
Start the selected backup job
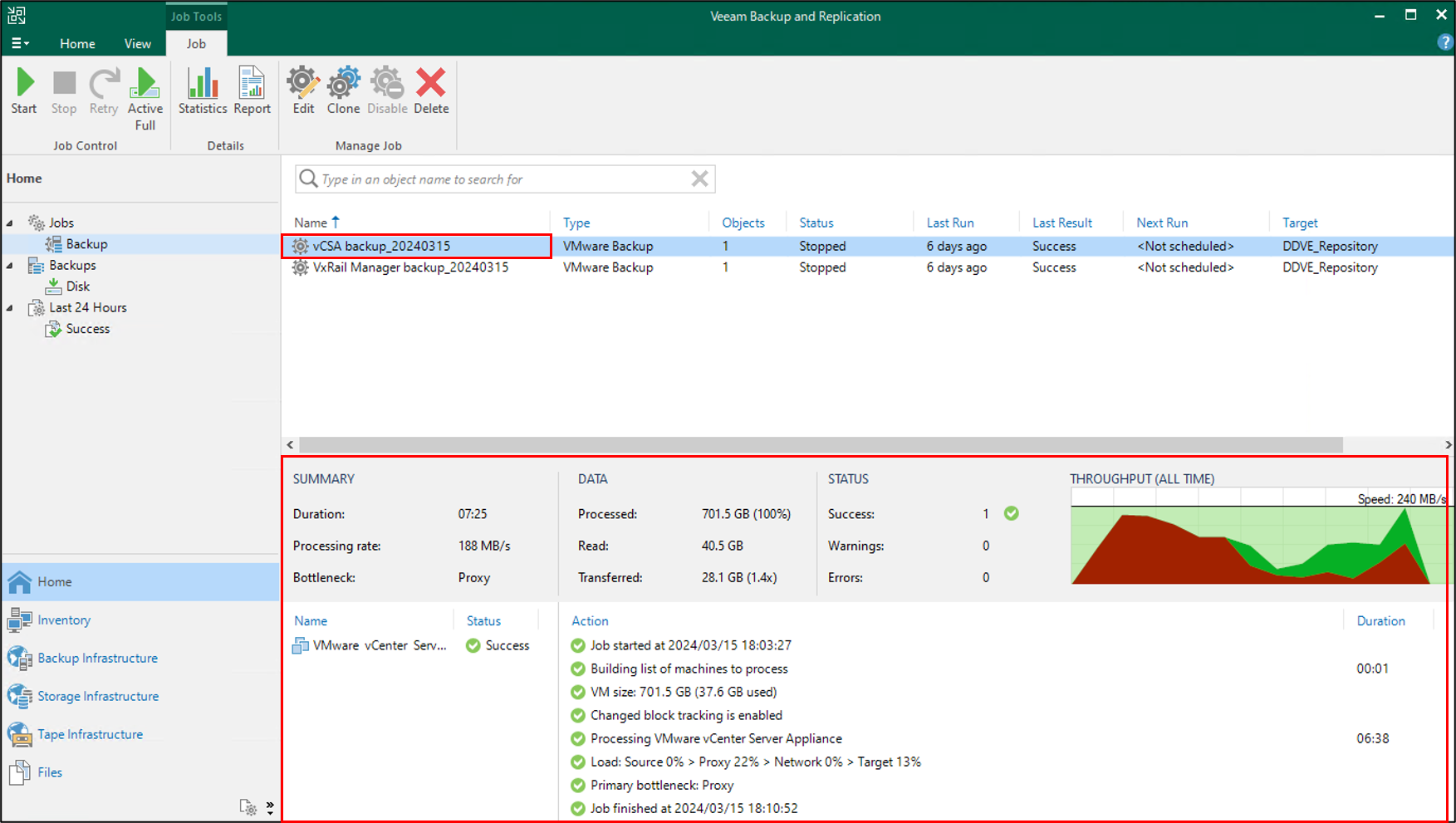pos(24,91)
